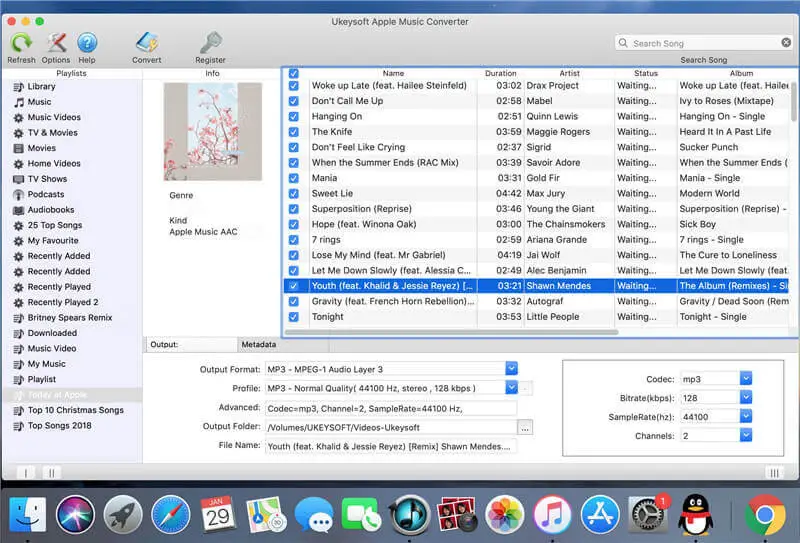Image resolution: width=800 pixels, height=543 pixels.
Task: Toggle checkbox for The Knife
Action: 294,132
